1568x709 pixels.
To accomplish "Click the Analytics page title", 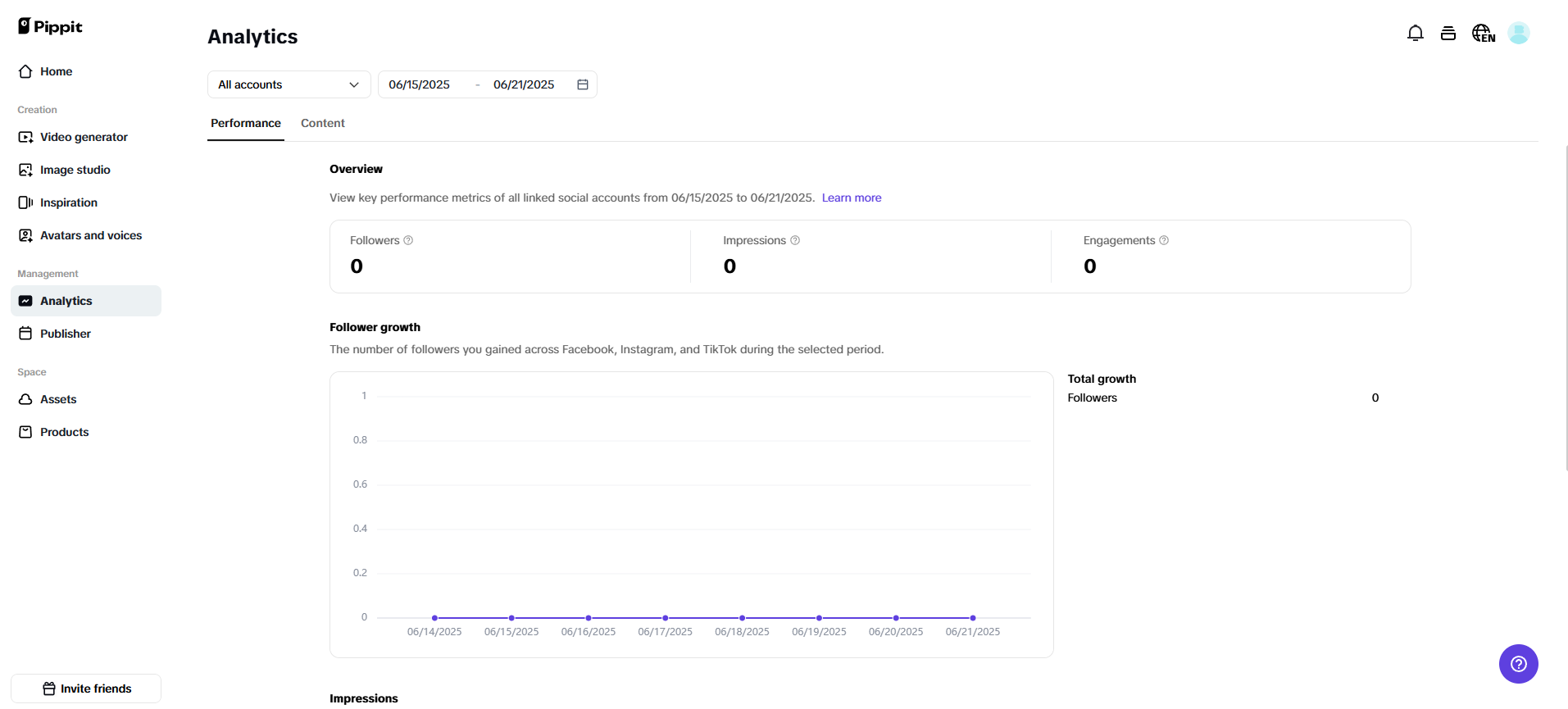I will [x=252, y=37].
